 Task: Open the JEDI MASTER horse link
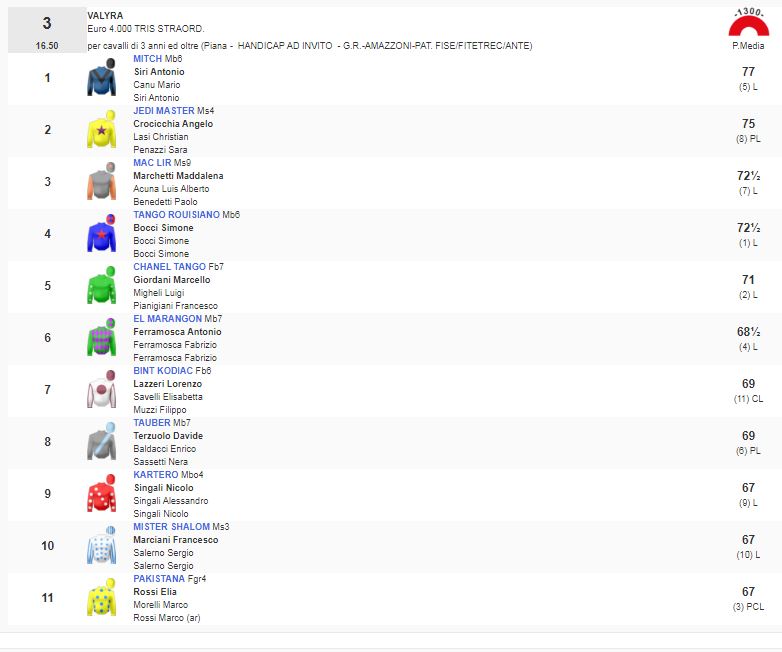(x=164, y=111)
